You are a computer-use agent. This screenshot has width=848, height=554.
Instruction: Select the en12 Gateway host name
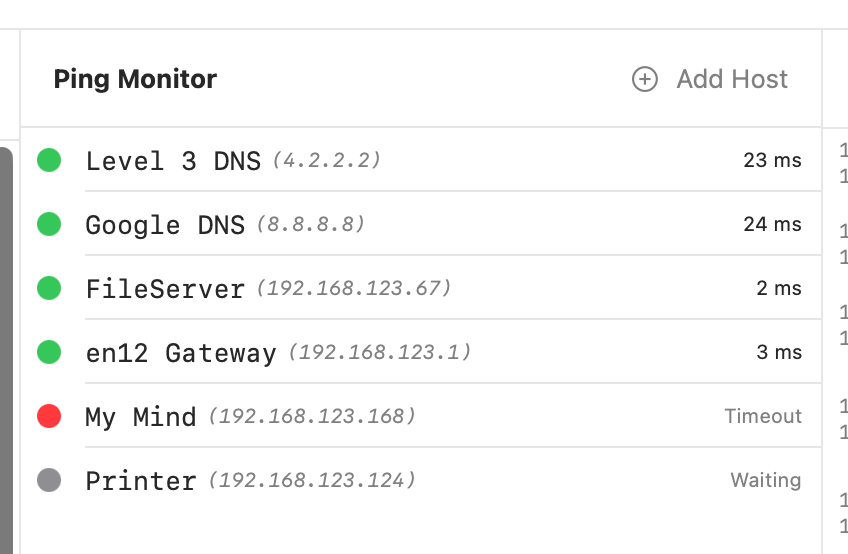181,353
